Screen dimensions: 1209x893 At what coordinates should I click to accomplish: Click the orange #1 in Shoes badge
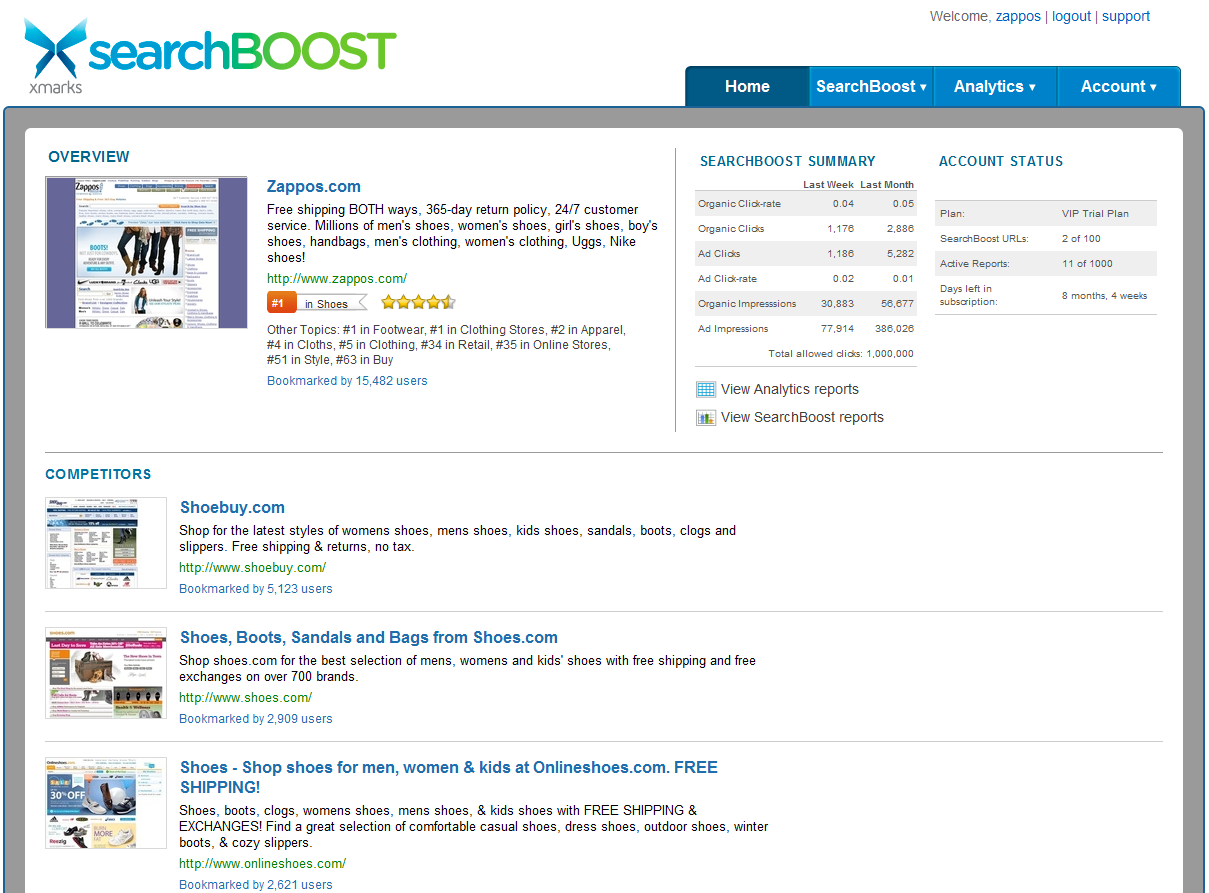[316, 303]
